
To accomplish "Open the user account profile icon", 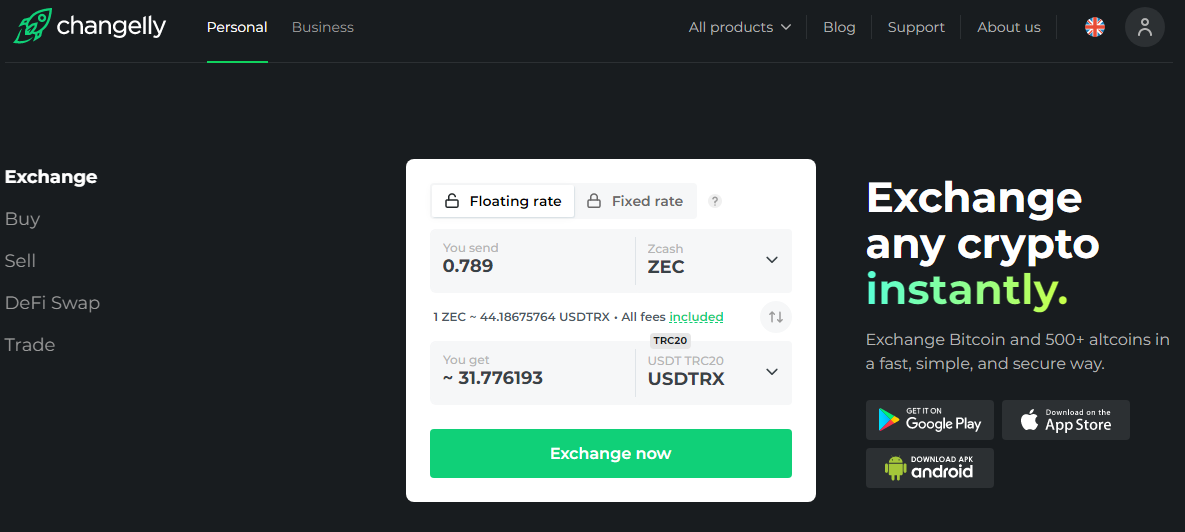I will pyautogui.click(x=1144, y=27).
